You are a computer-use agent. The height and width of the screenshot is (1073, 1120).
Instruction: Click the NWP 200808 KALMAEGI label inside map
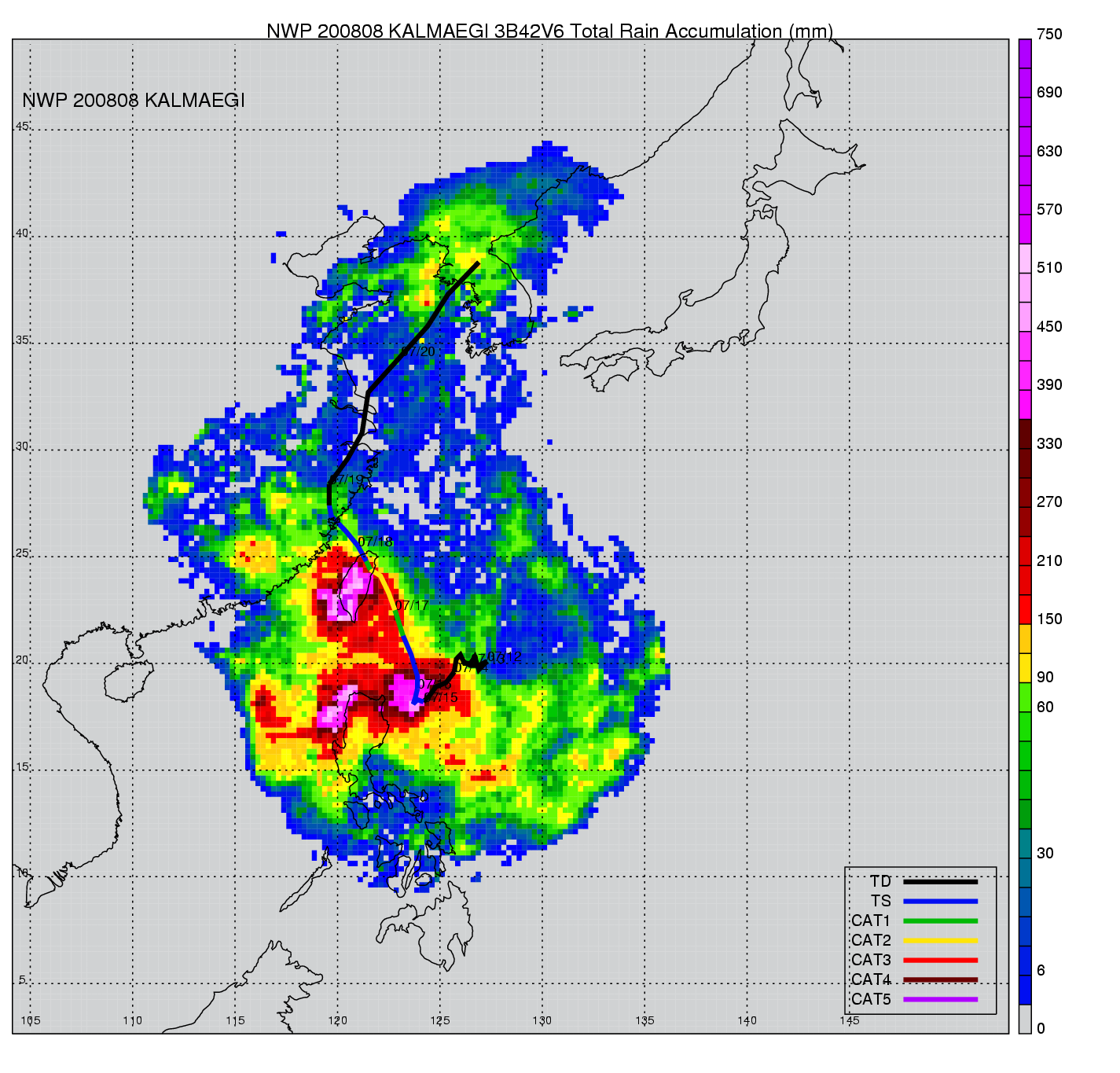[134, 101]
